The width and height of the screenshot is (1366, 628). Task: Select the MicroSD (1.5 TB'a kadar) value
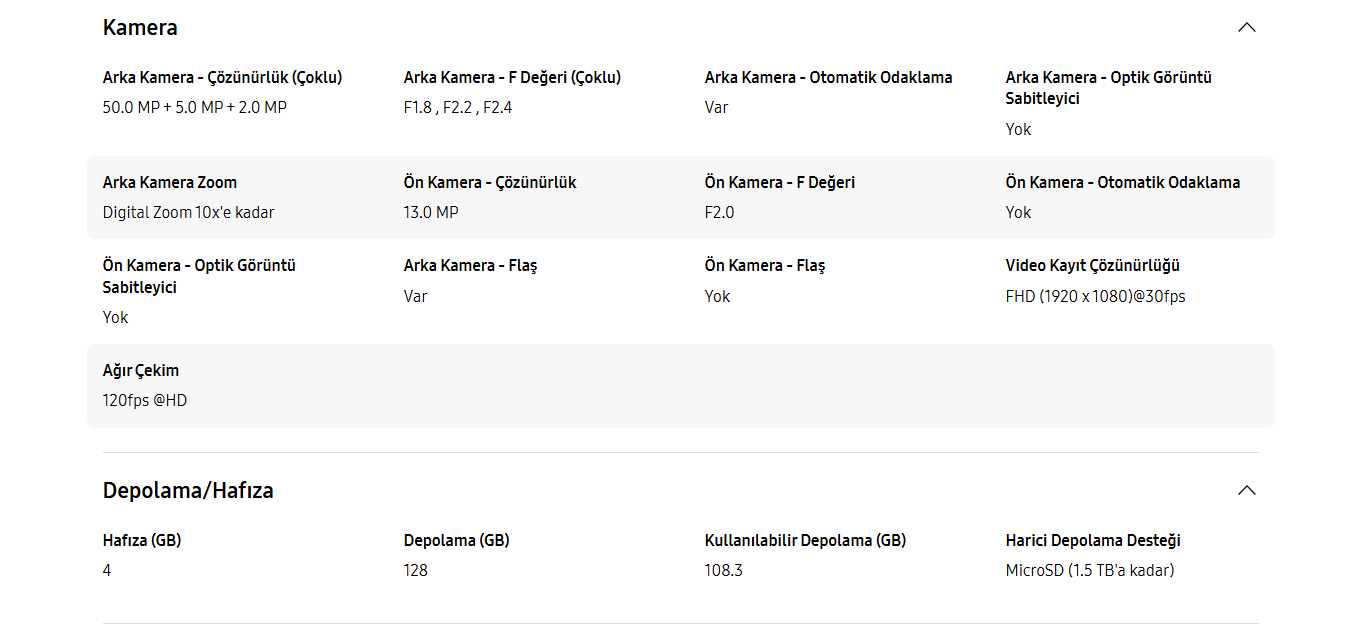click(x=1090, y=570)
